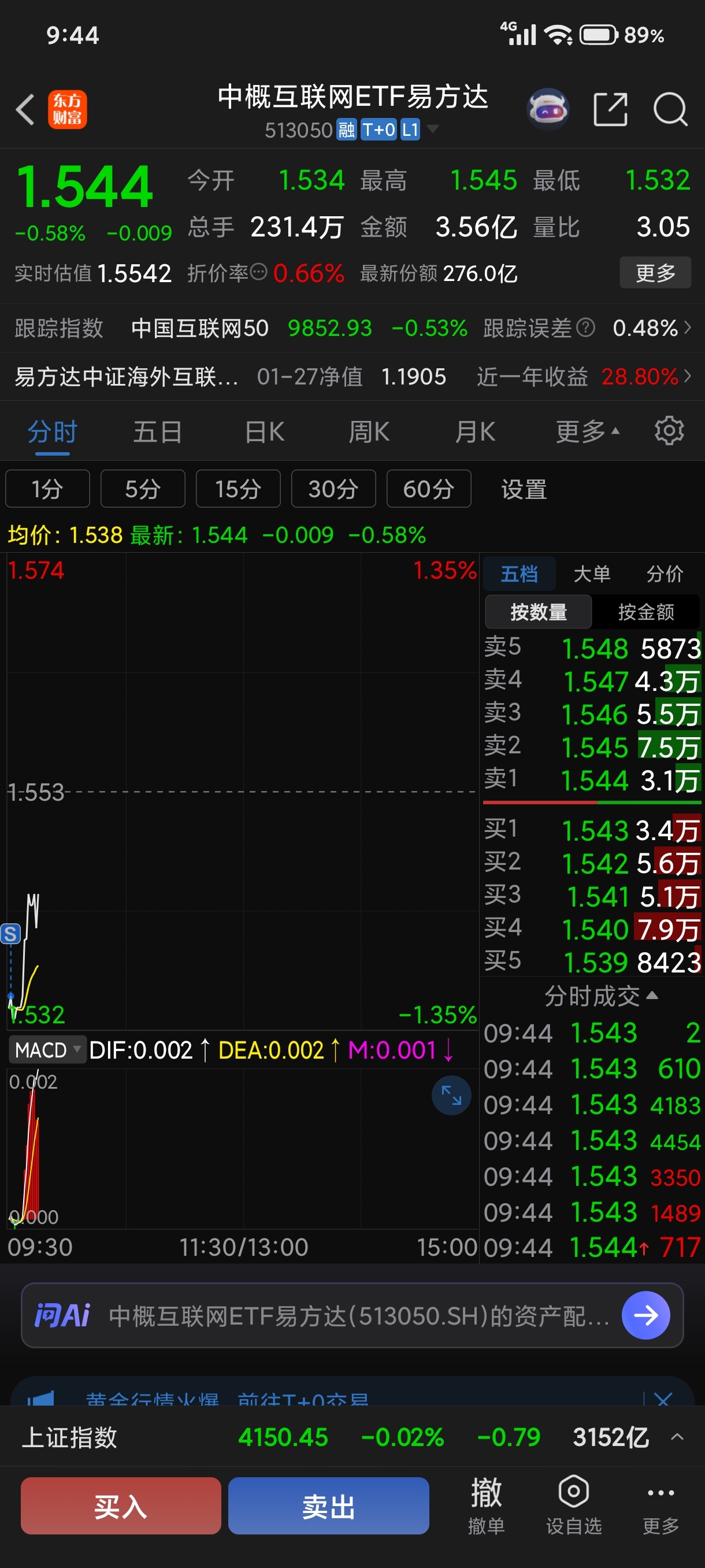Expand chart with fullscreen arrows icon
Viewport: 705px width, 1568px height.
pos(451,1096)
